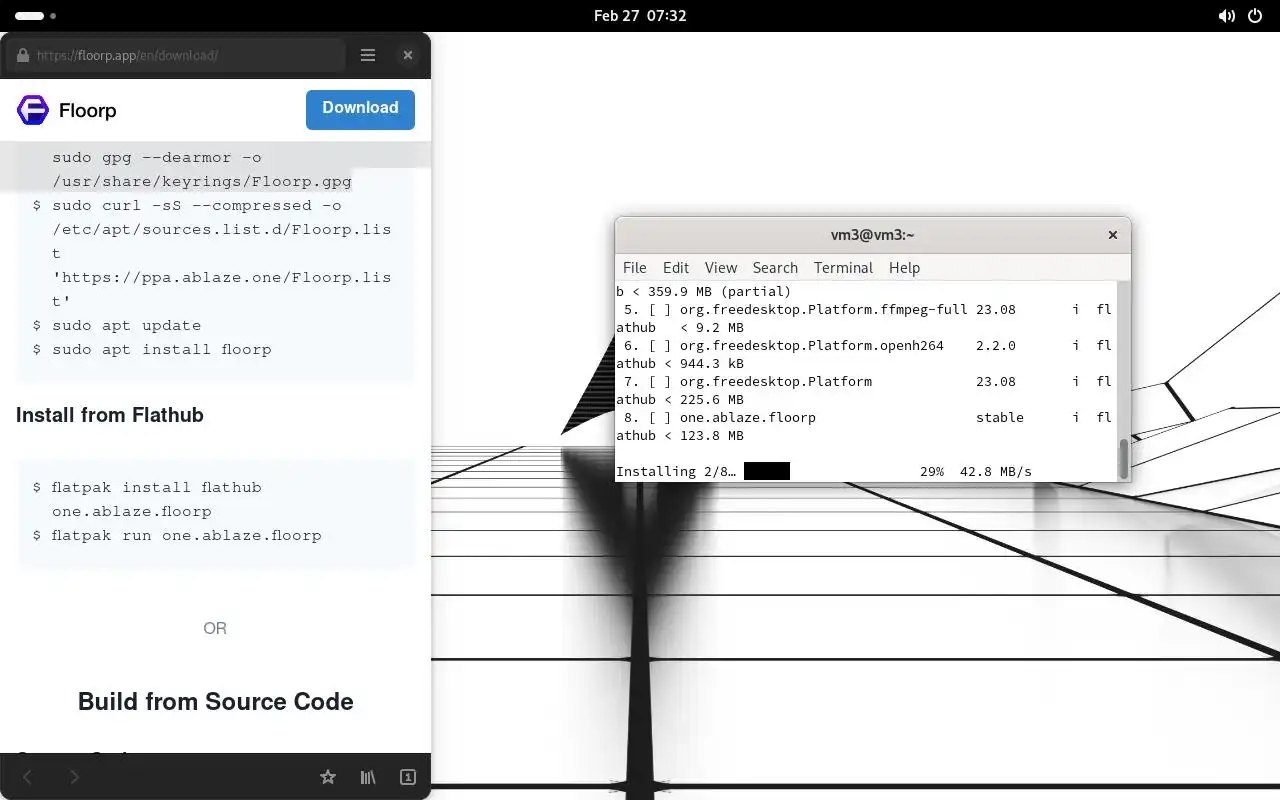Open the Edit menu in terminal

(676, 268)
